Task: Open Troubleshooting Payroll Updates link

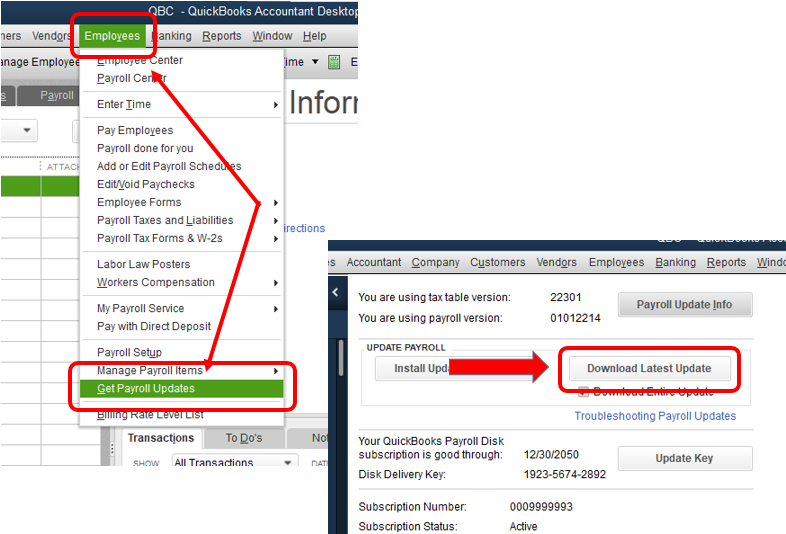Action: tap(655, 416)
